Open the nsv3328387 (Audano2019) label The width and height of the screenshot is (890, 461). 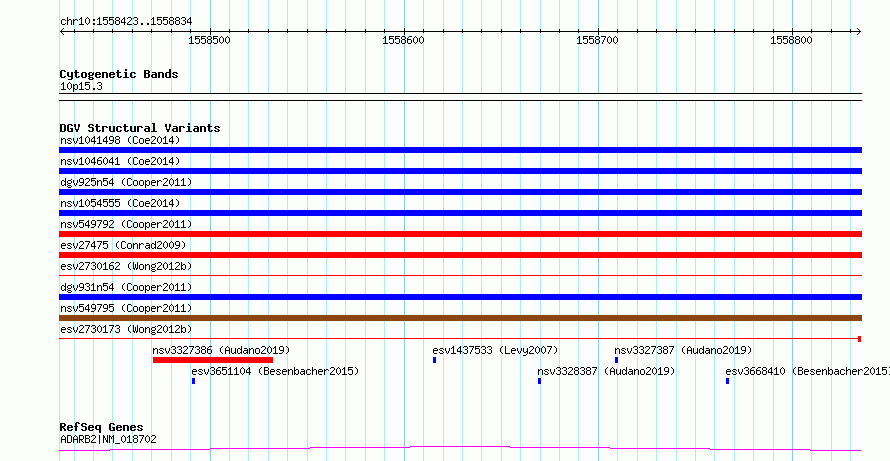(606, 371)
